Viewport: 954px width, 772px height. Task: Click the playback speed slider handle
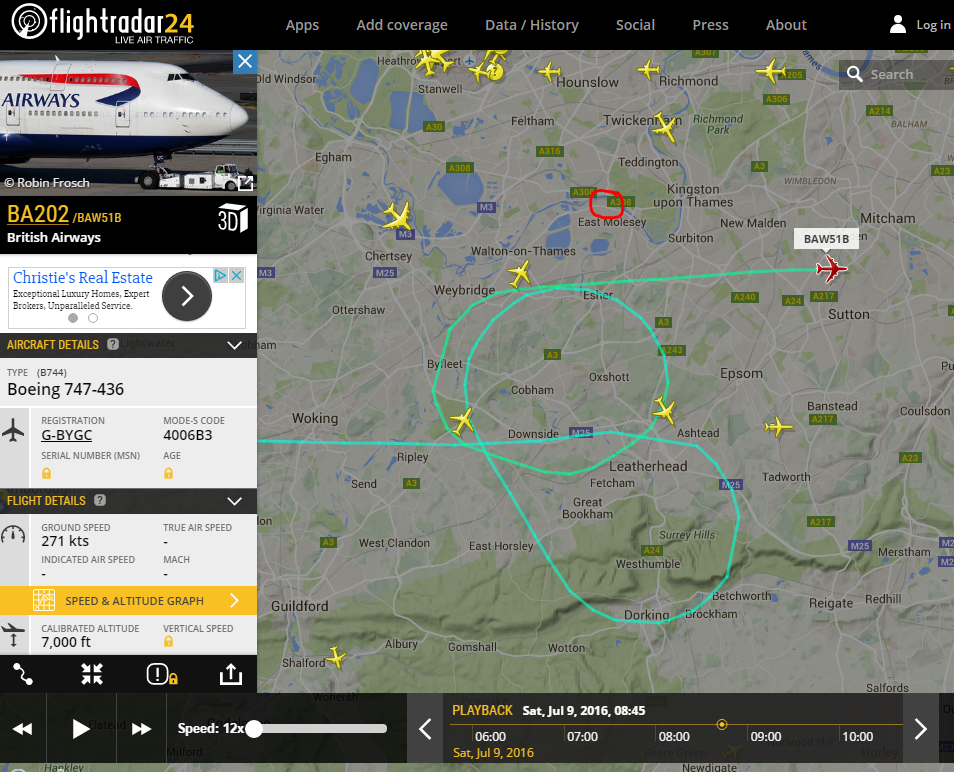[x=254, y=729]
